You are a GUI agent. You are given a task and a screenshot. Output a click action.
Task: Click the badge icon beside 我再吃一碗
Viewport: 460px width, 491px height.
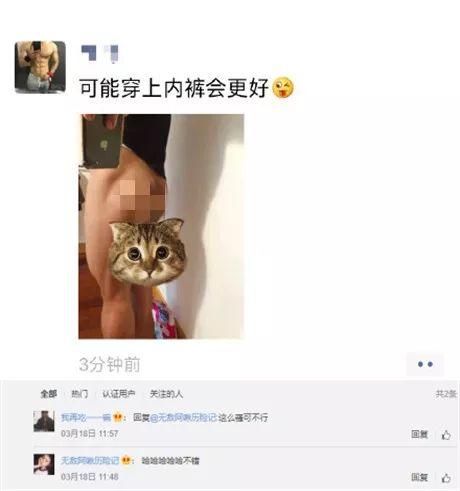117,417
